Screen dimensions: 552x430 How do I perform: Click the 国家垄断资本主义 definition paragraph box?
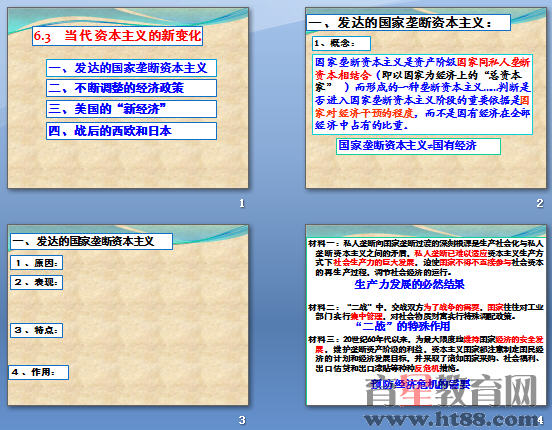pos(422,94)
